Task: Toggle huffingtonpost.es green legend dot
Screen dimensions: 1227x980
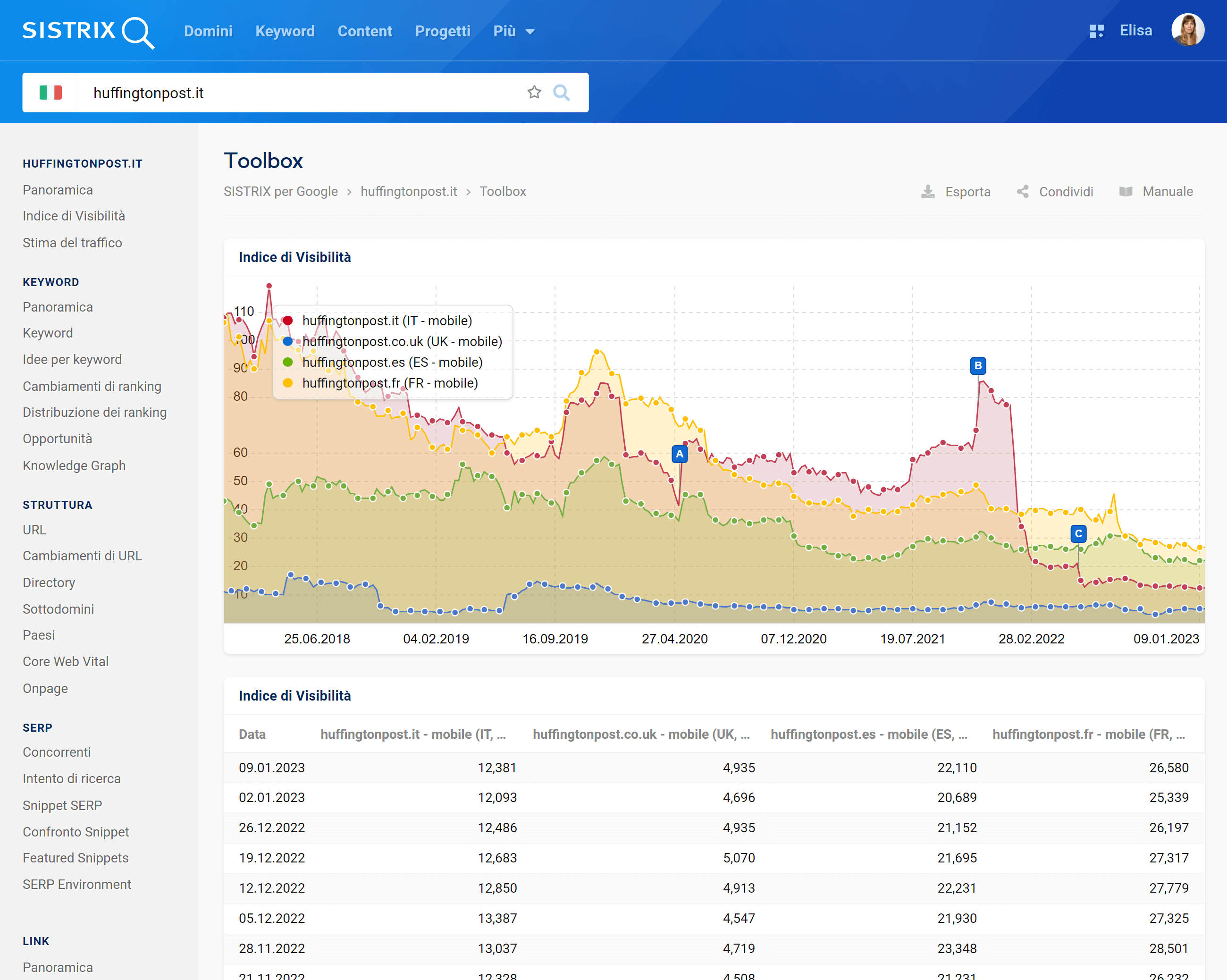Action: tap(288, 362)
